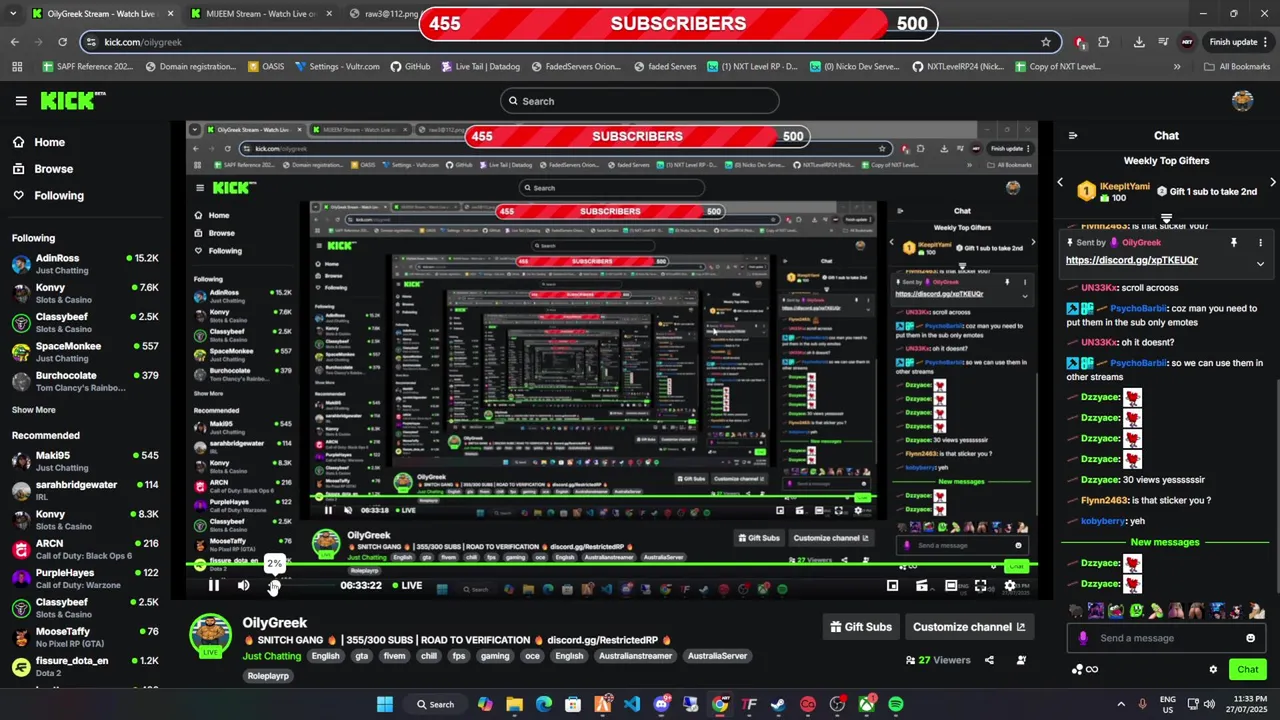Open PurpleHayes recommended channel
Image resolution: width=1280 pixels, height=720 pixels.
pos(85,579)
